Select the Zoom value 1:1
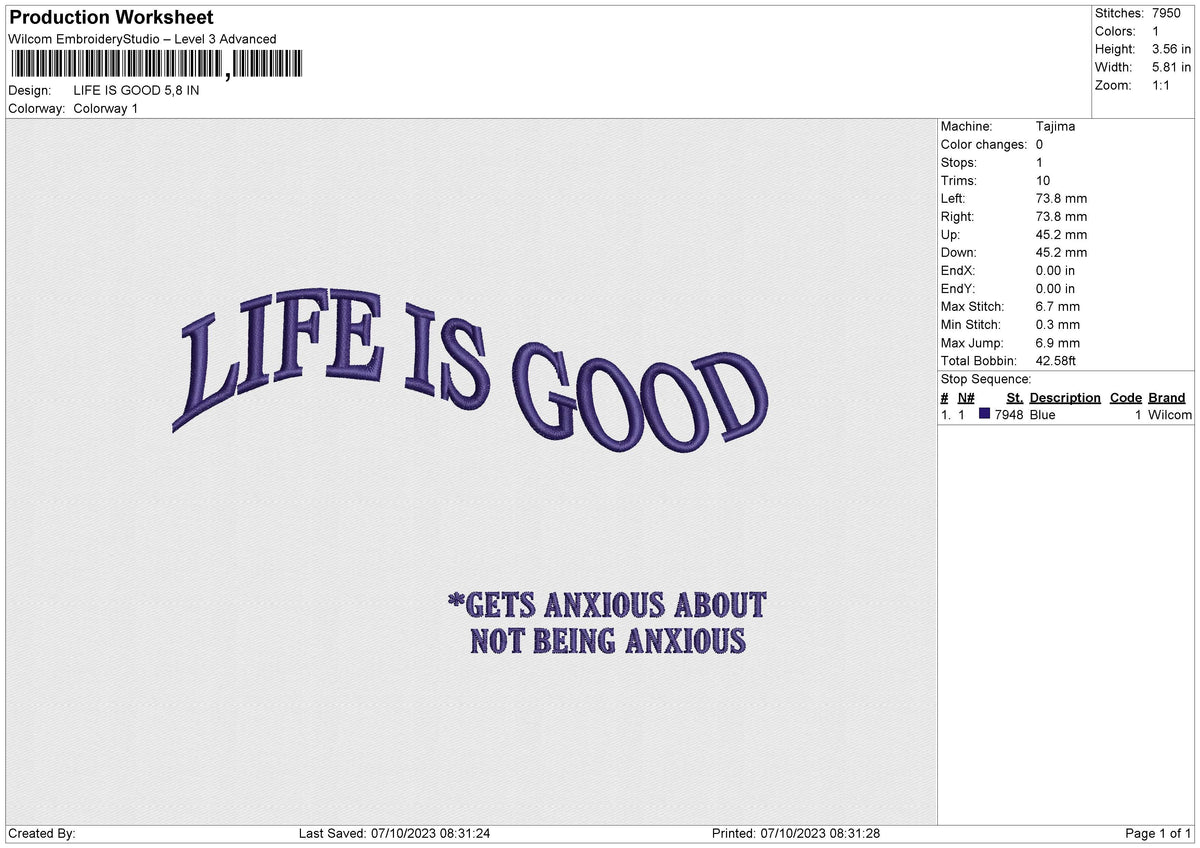The height and width of the screenshot is (848, 1200). [1162, 85]
